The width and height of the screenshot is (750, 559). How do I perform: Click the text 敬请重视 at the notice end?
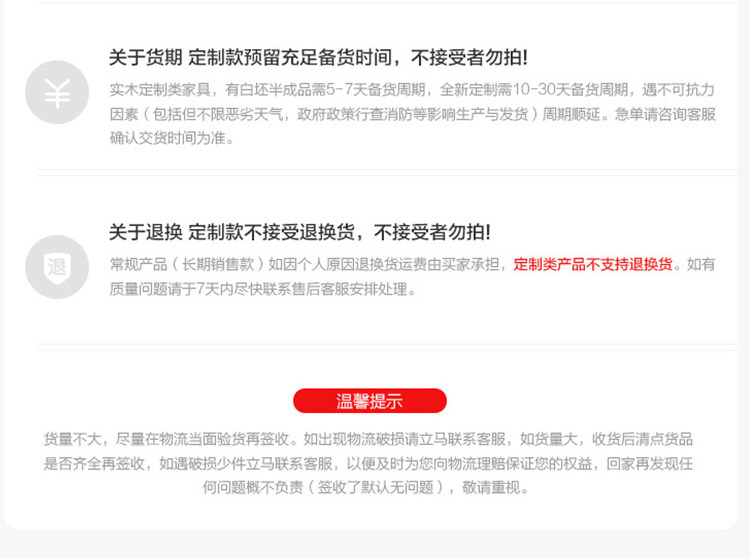pyautogui.click(x=495, y=488)
